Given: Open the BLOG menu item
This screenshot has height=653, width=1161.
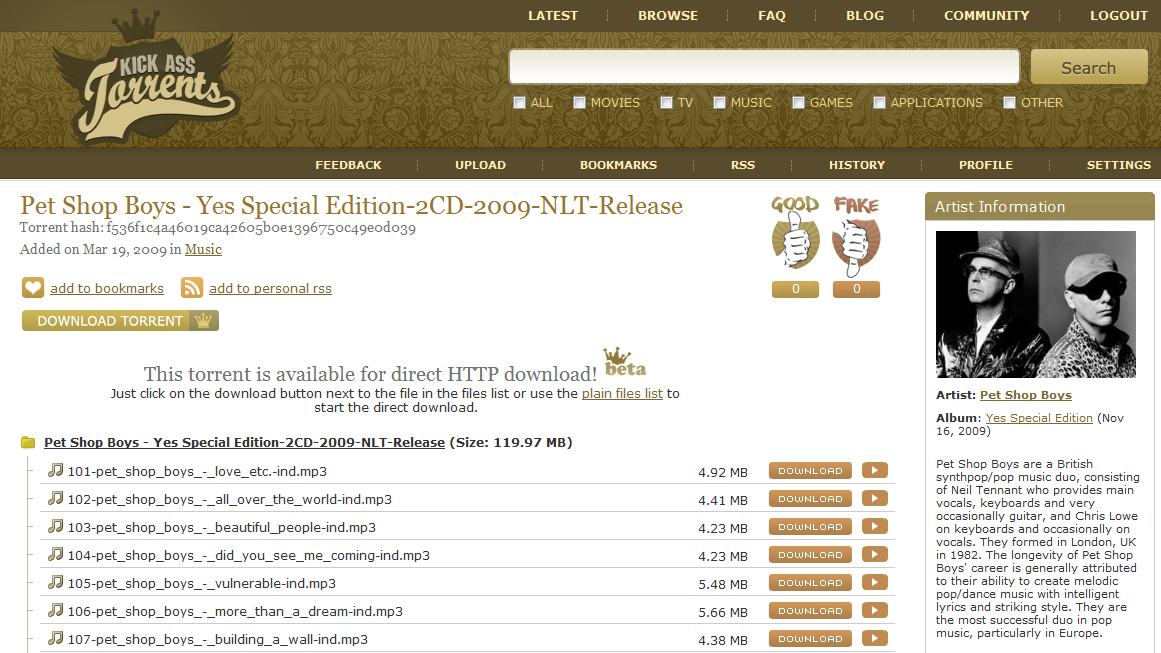Looking at the screenshot, I should tap(865, 16).
